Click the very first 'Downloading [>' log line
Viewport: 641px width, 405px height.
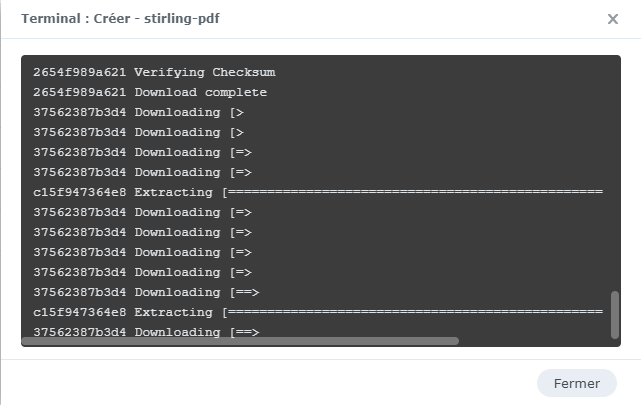138,112
